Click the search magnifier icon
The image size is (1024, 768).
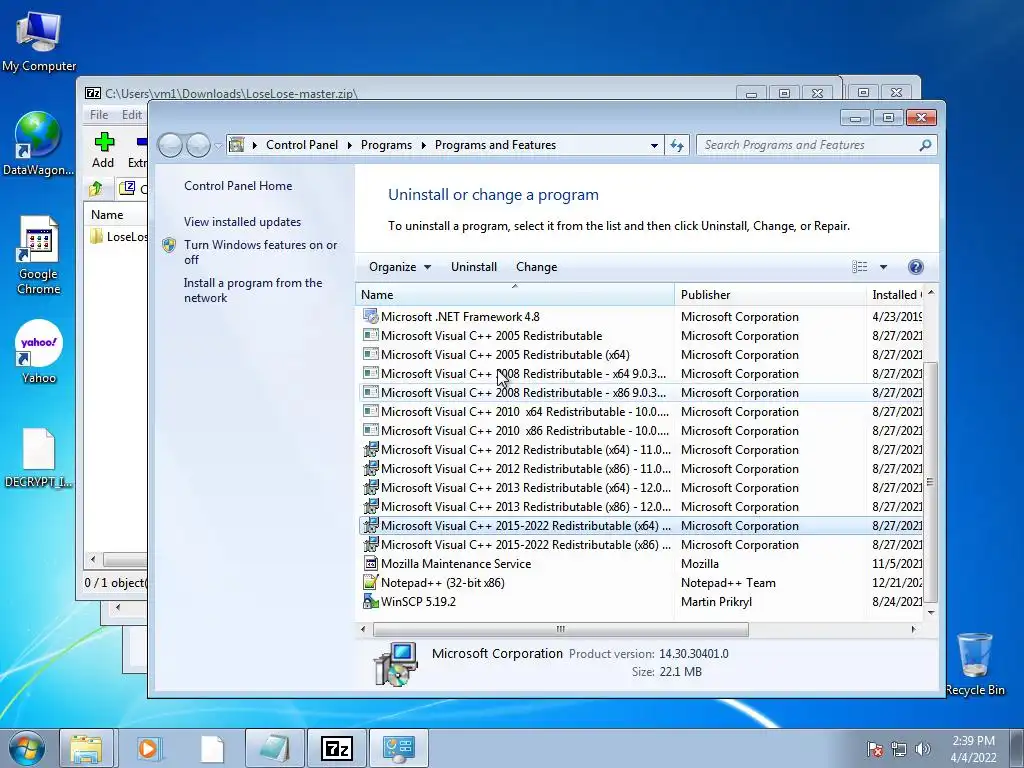click(x=925, y=145)
